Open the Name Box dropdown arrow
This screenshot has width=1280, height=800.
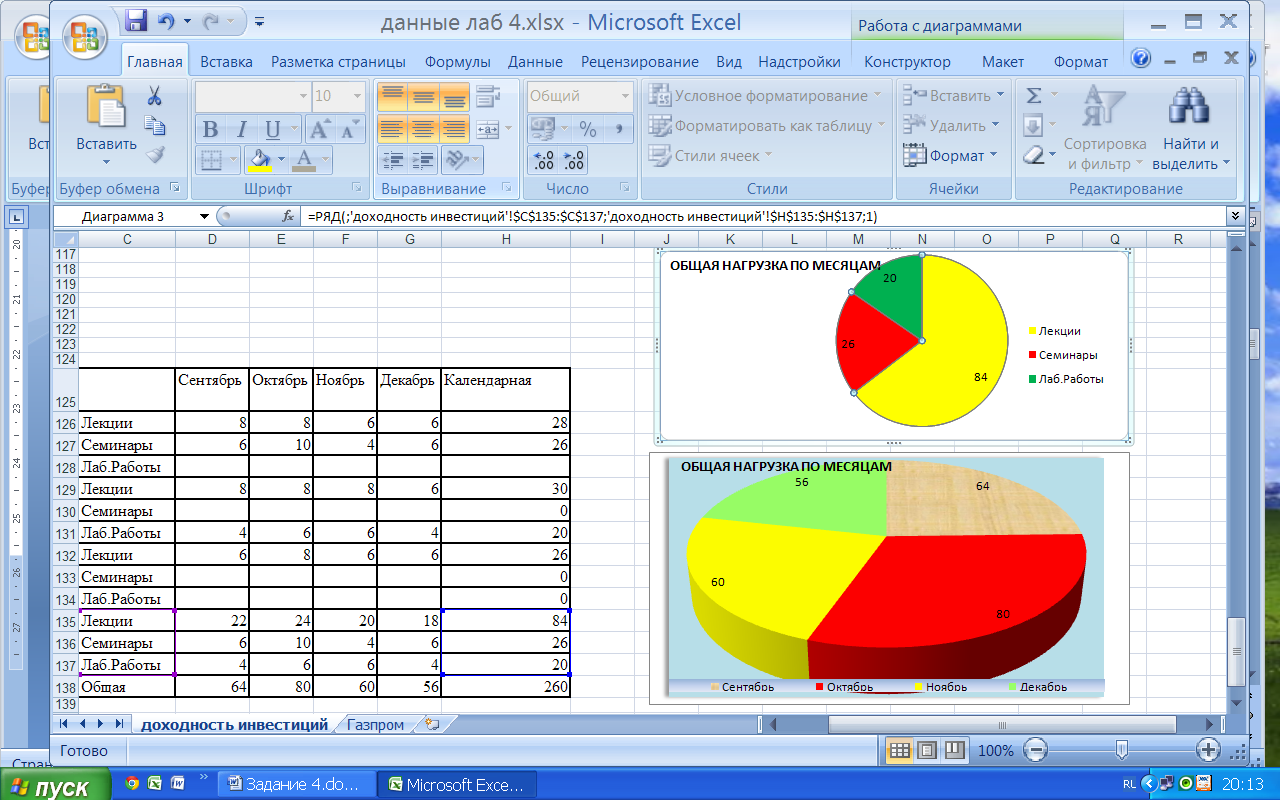(205, 216)
